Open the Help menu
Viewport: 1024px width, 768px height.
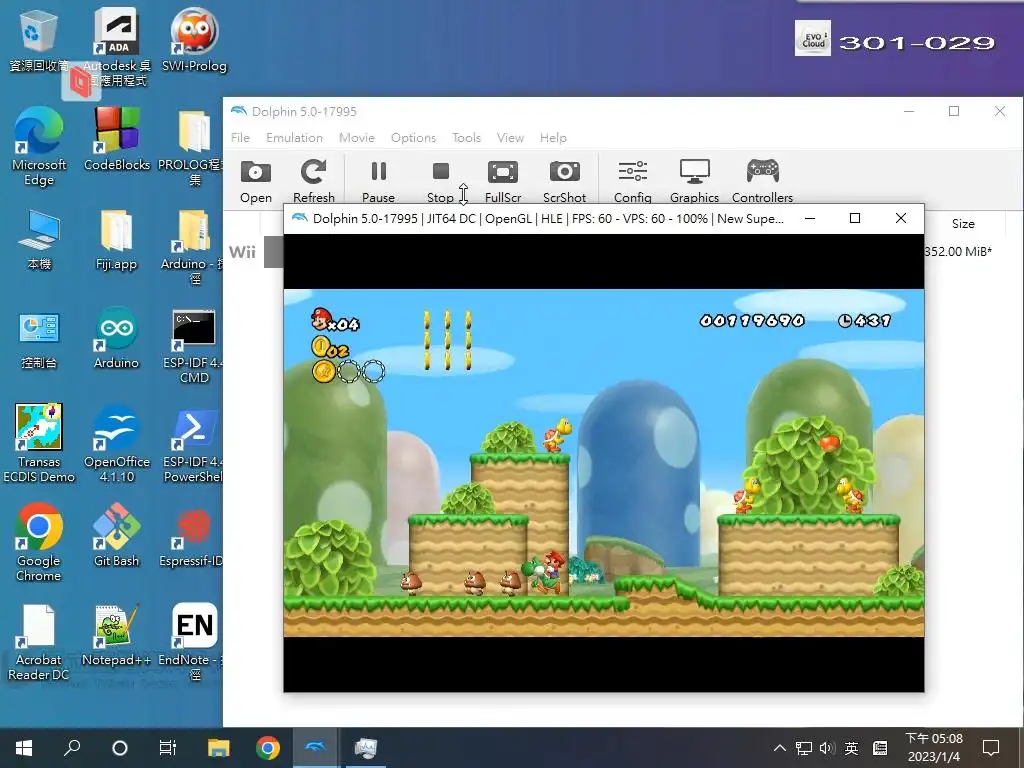coord(553,138)
